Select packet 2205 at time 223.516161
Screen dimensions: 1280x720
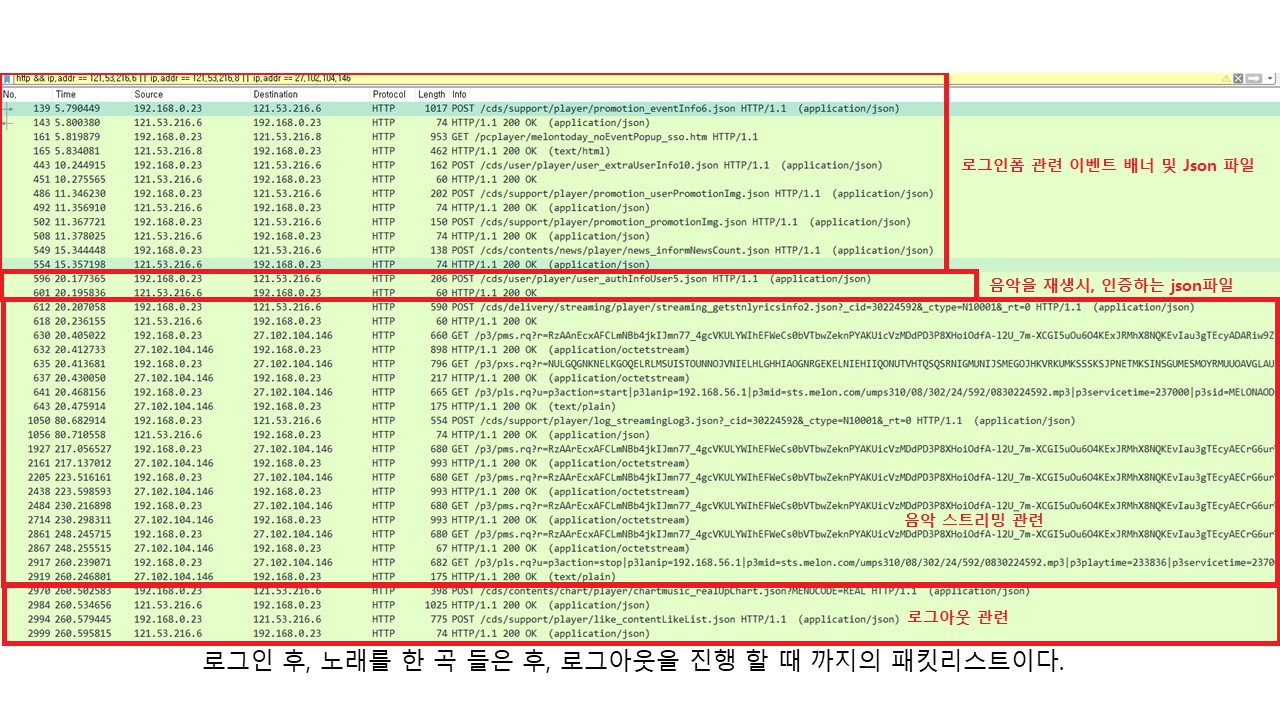point(640,478)
